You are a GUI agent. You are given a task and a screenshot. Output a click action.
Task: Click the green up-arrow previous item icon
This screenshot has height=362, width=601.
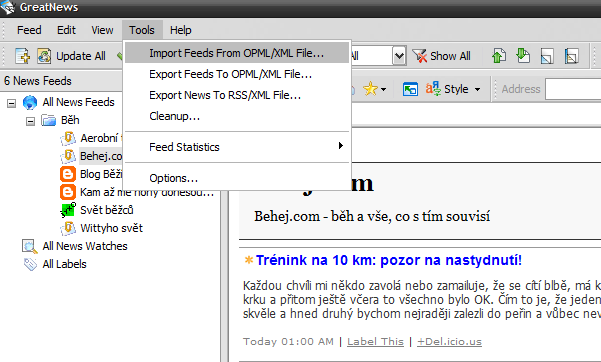[499, 56]
